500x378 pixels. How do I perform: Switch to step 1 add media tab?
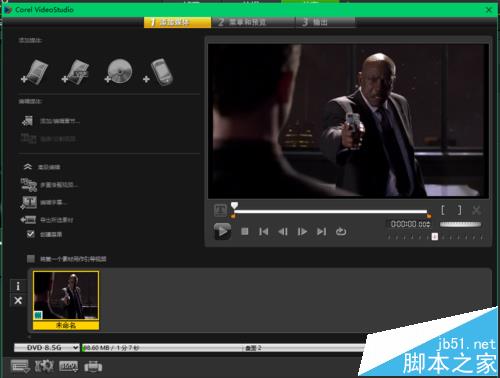coord(177,22)
